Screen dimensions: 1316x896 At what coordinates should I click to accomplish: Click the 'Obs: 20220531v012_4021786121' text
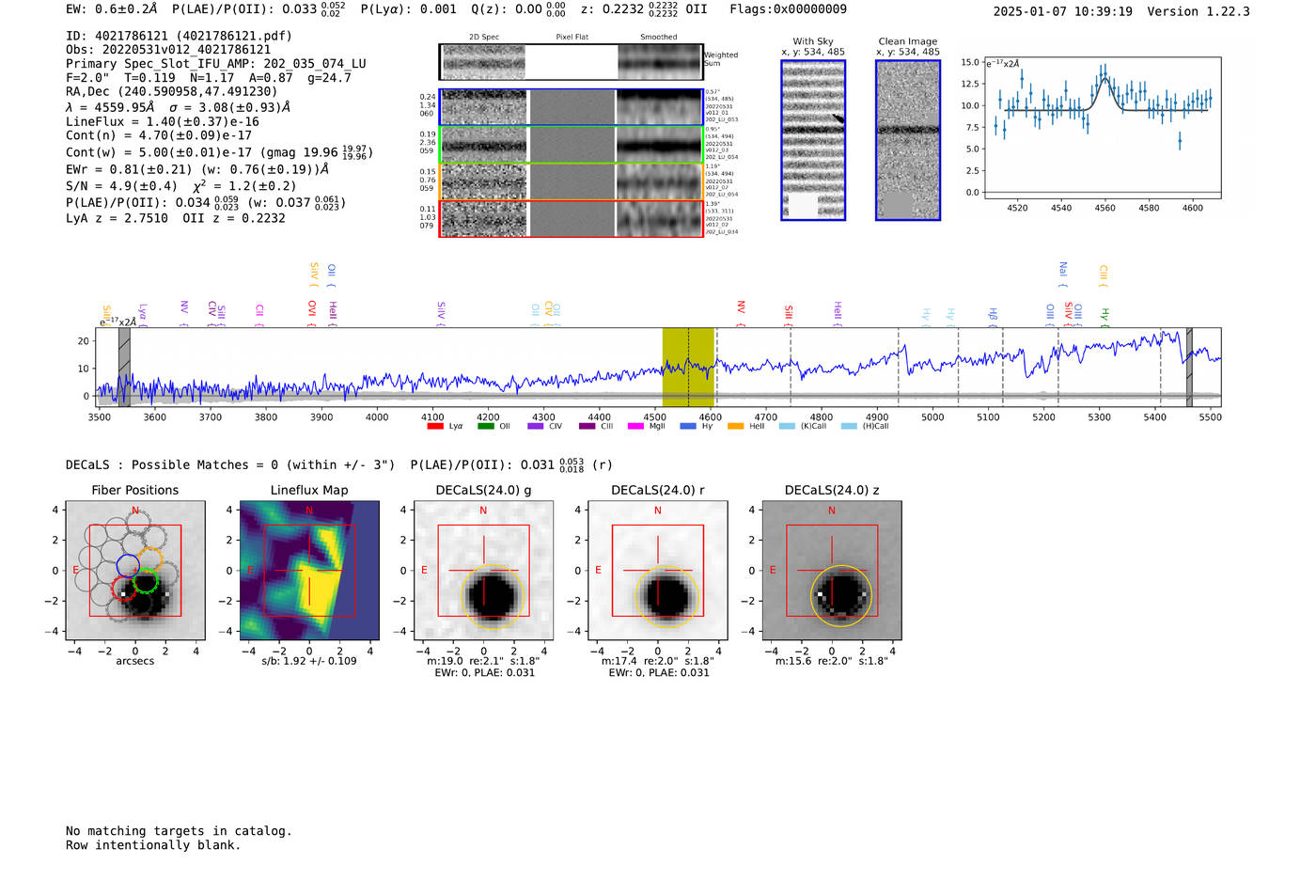click(168, 50)
